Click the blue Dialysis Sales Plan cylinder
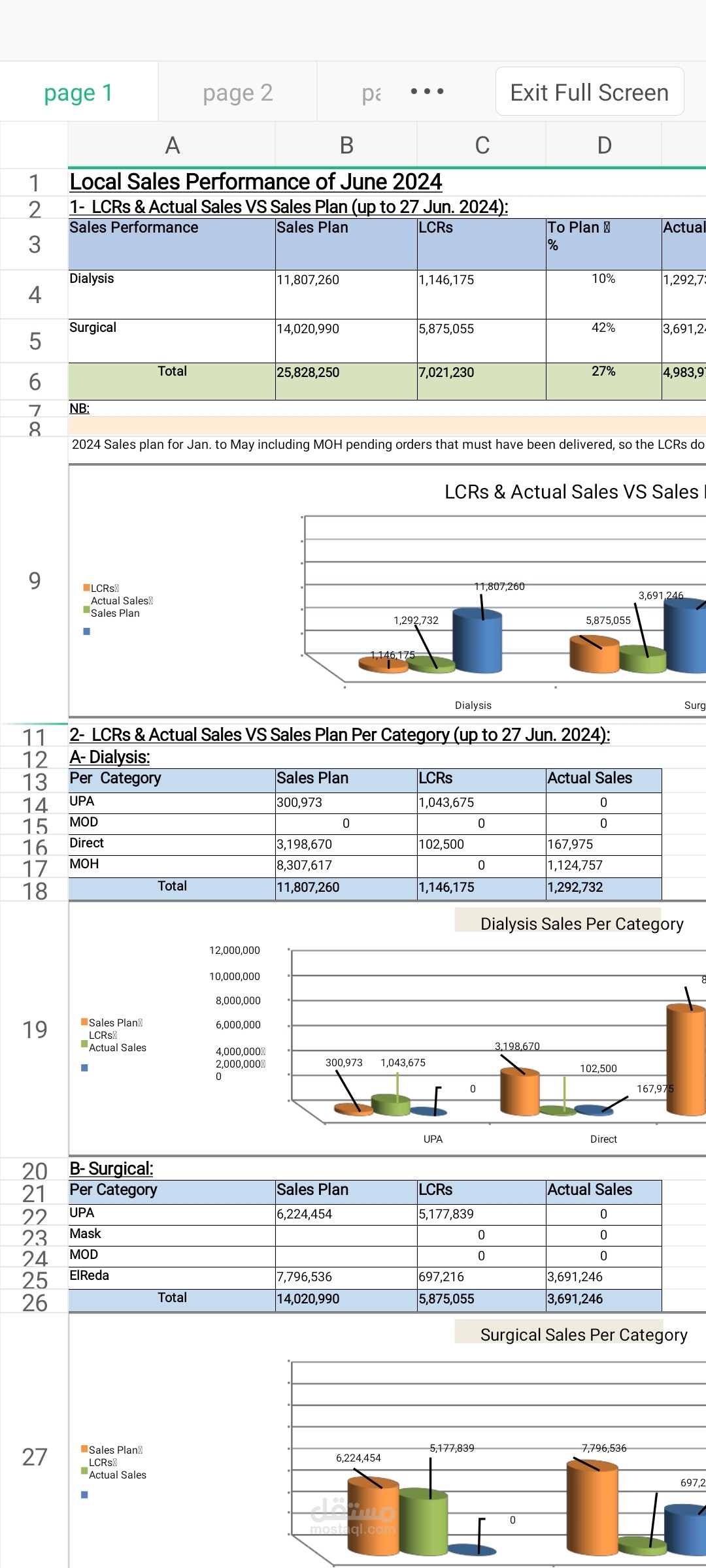The image size is (706, 1568). pos(477,640)
